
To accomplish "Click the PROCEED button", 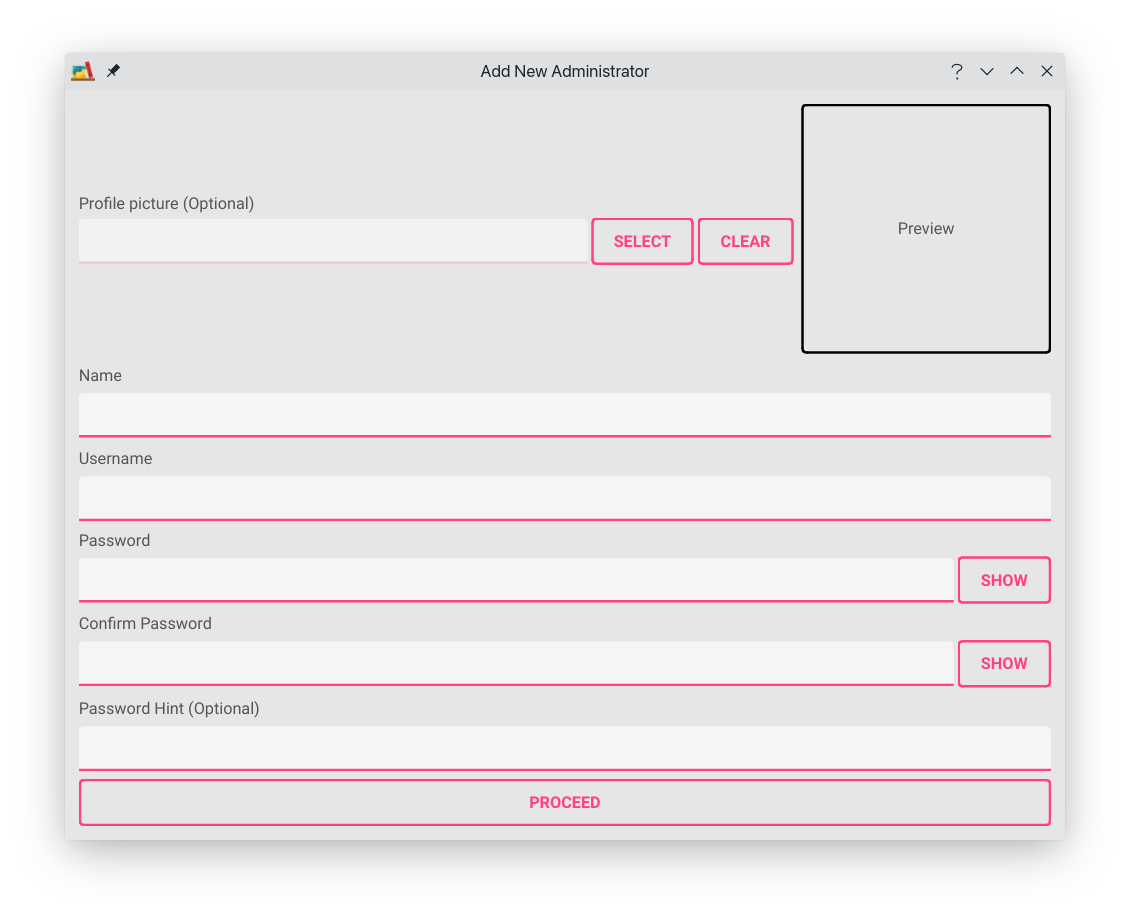I will [564, 802].
